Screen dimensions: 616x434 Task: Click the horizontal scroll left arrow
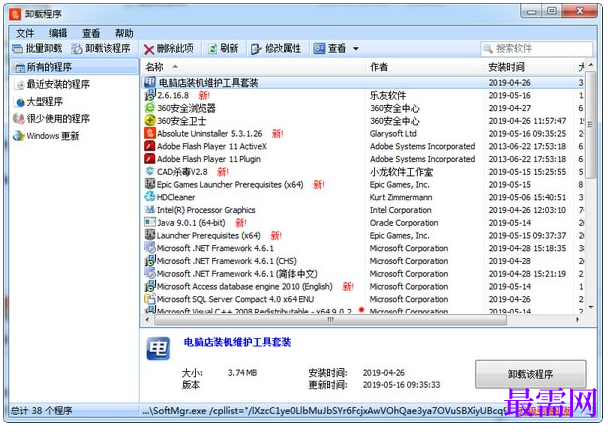click(x=147, y=320)
